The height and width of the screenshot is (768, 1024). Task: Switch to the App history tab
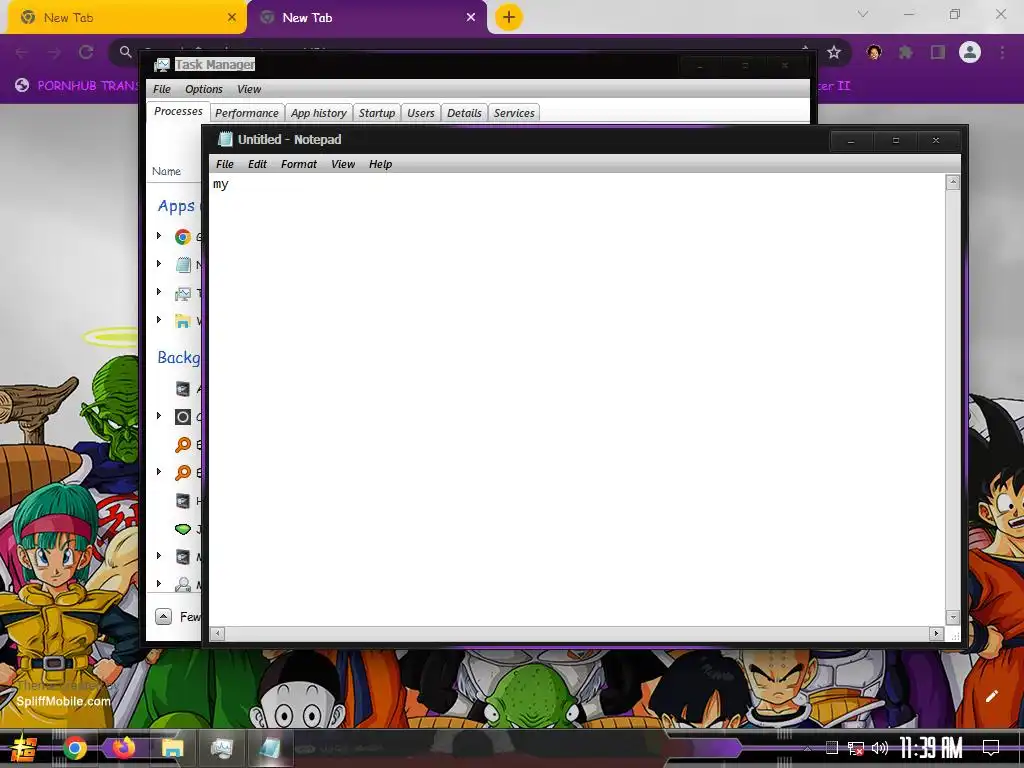(x=319, y=113)
